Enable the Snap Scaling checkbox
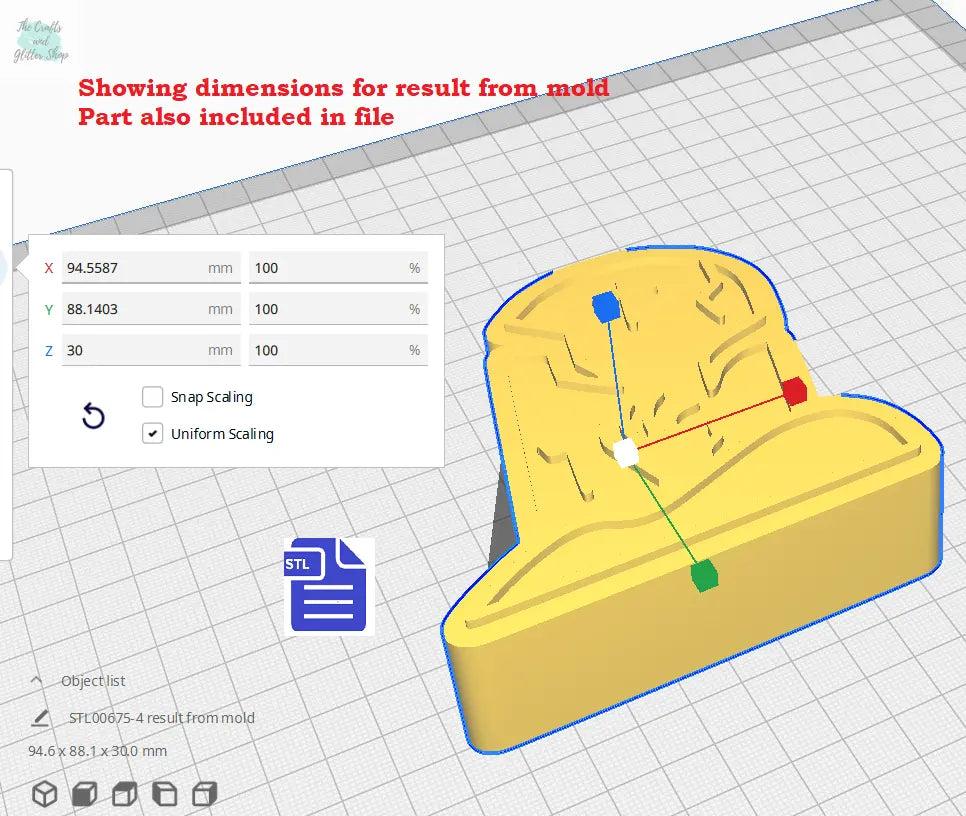This screenshot has height=816, width=966. pyautogui.click(x=152, y=397)
